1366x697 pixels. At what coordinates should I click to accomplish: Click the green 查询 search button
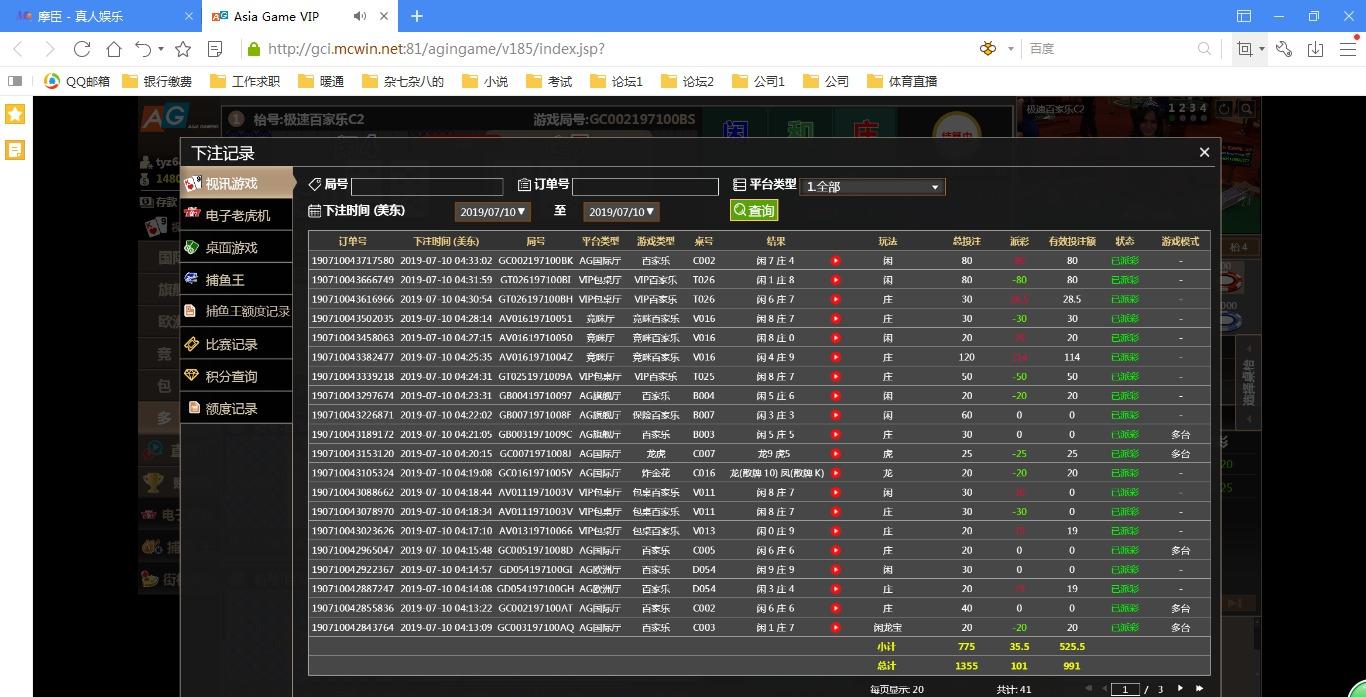[754, 210]
